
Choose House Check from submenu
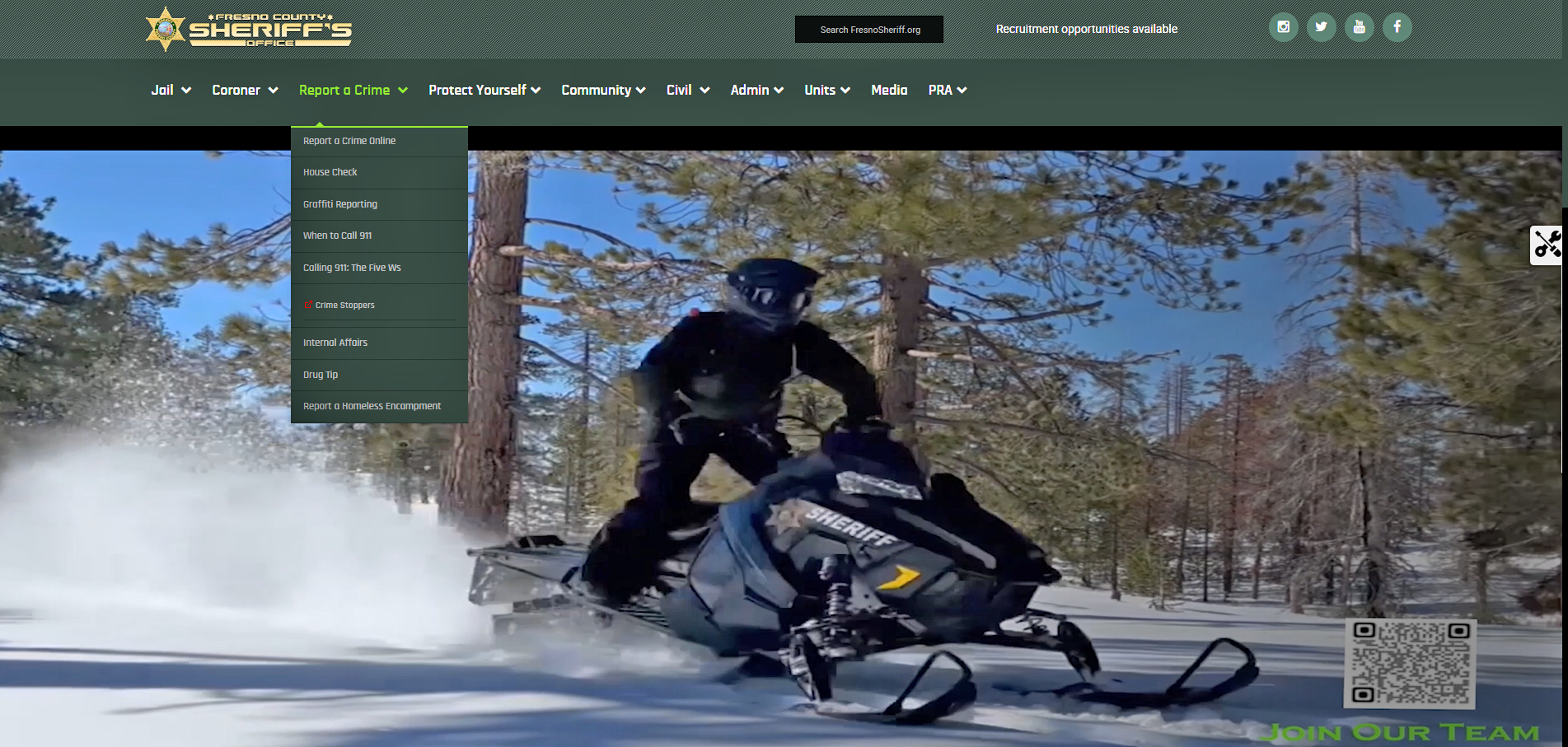pyautogui.click(x=379, y=172)
